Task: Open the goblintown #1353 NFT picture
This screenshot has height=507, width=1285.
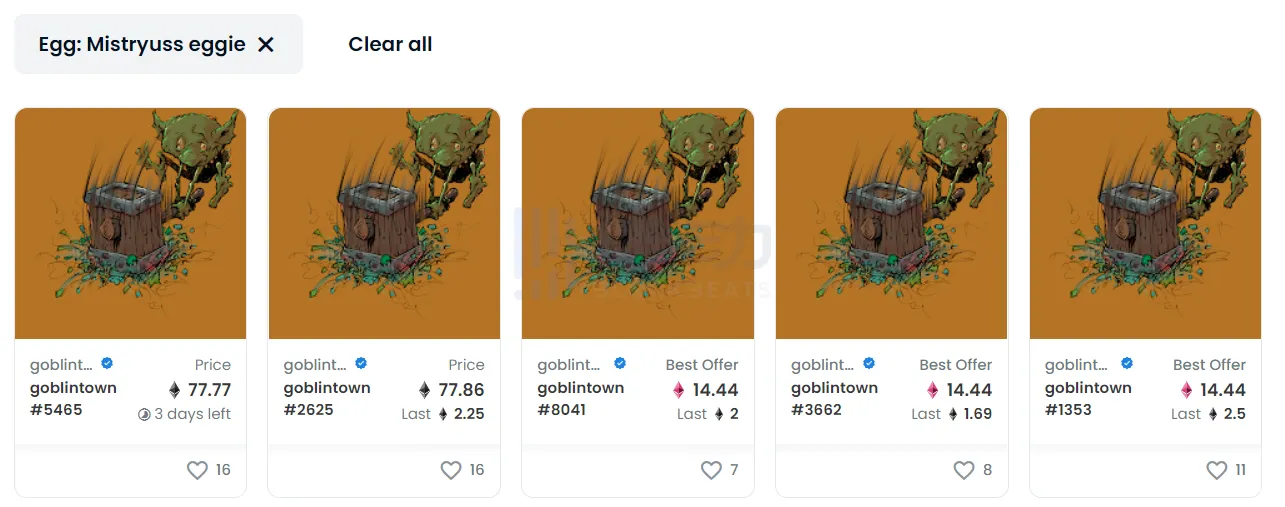Action: 1146,223
